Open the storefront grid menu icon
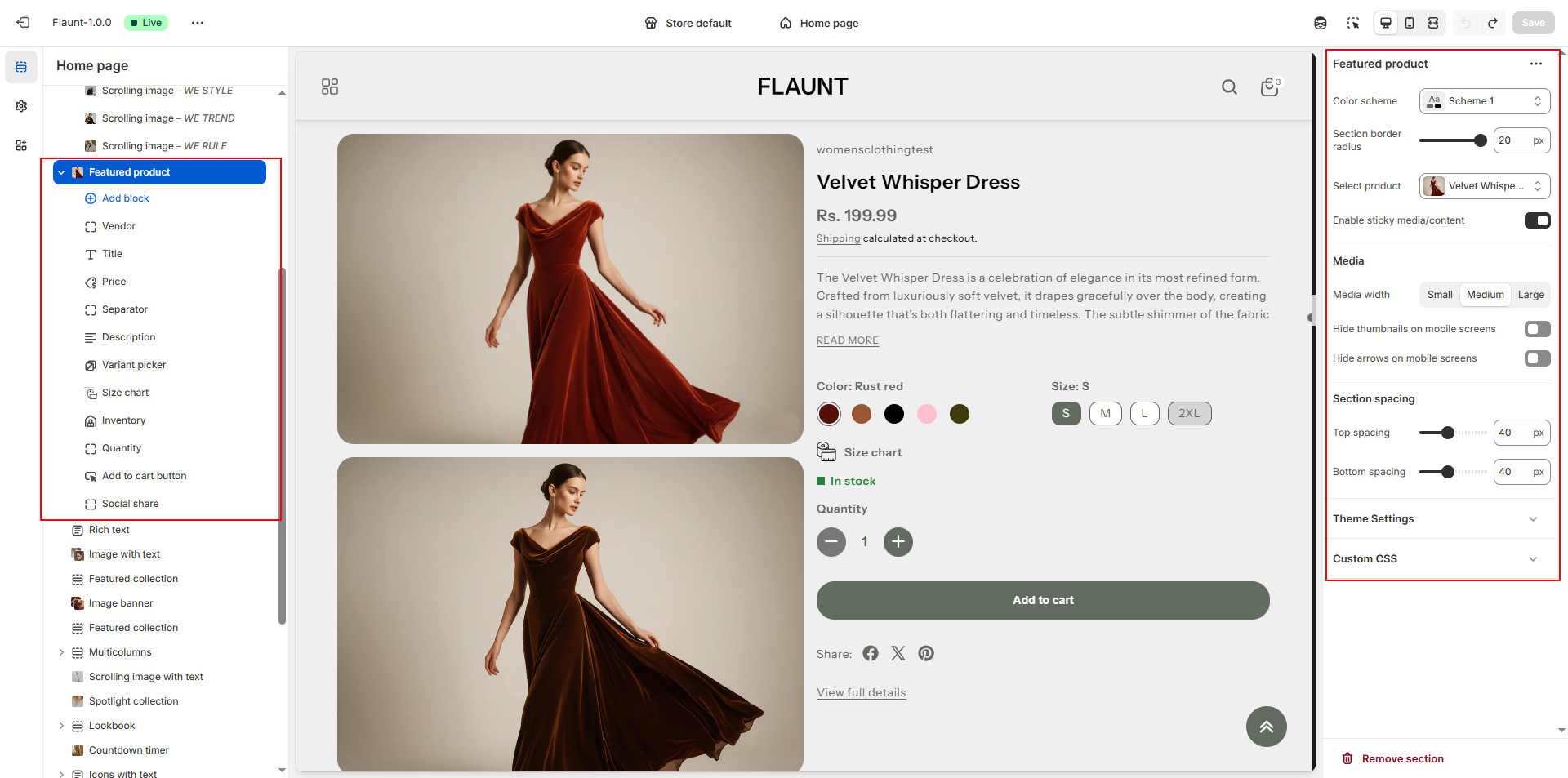Image resolution: width=1568 pixels, height=778 pixels. tap(330, 87)
